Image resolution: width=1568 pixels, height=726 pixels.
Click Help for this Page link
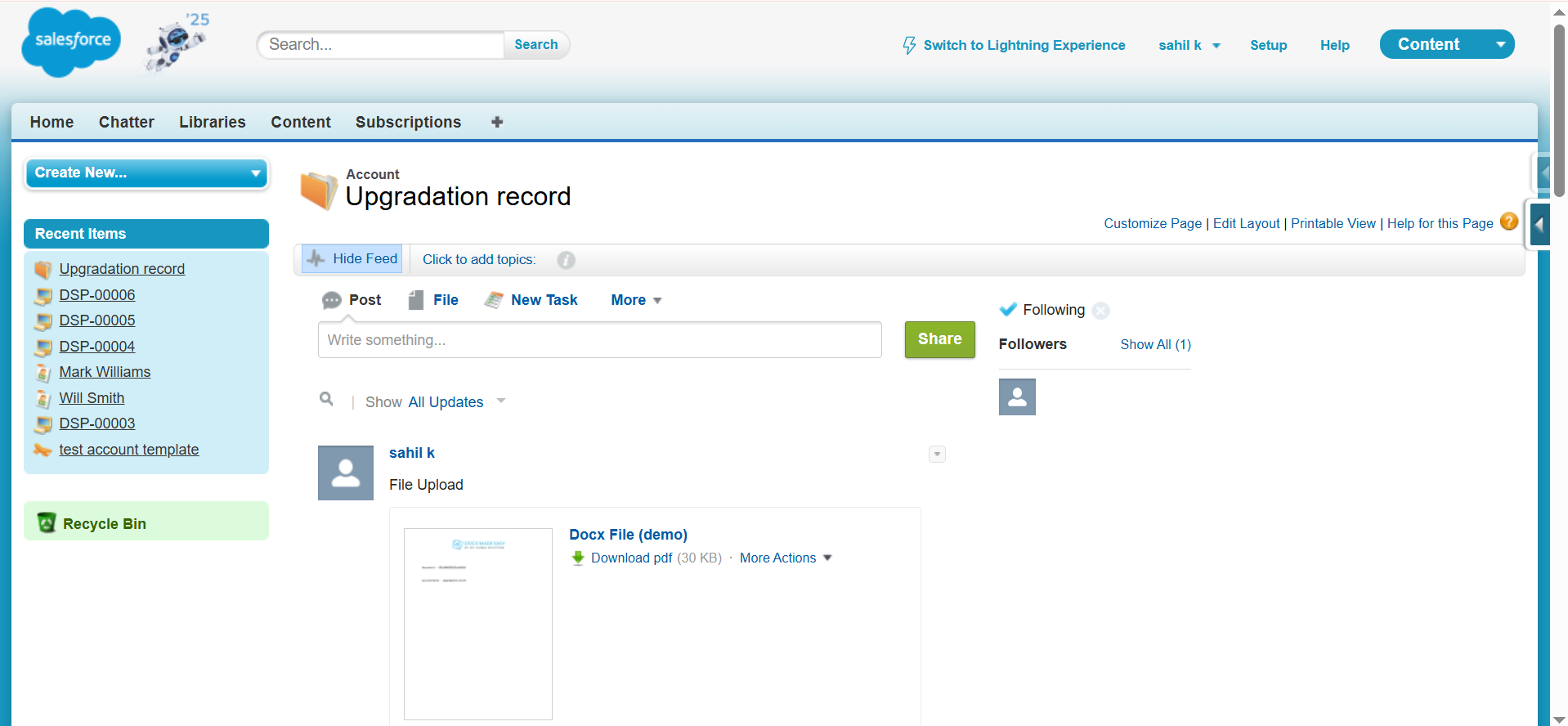click(1440, 223)
